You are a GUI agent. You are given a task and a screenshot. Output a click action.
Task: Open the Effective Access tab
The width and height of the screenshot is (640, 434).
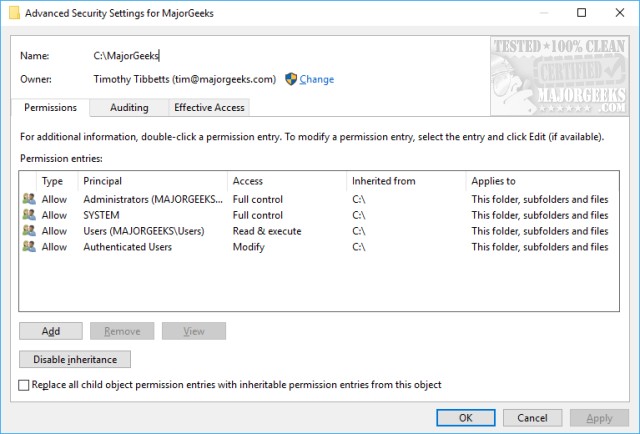(x=209, y=107)
